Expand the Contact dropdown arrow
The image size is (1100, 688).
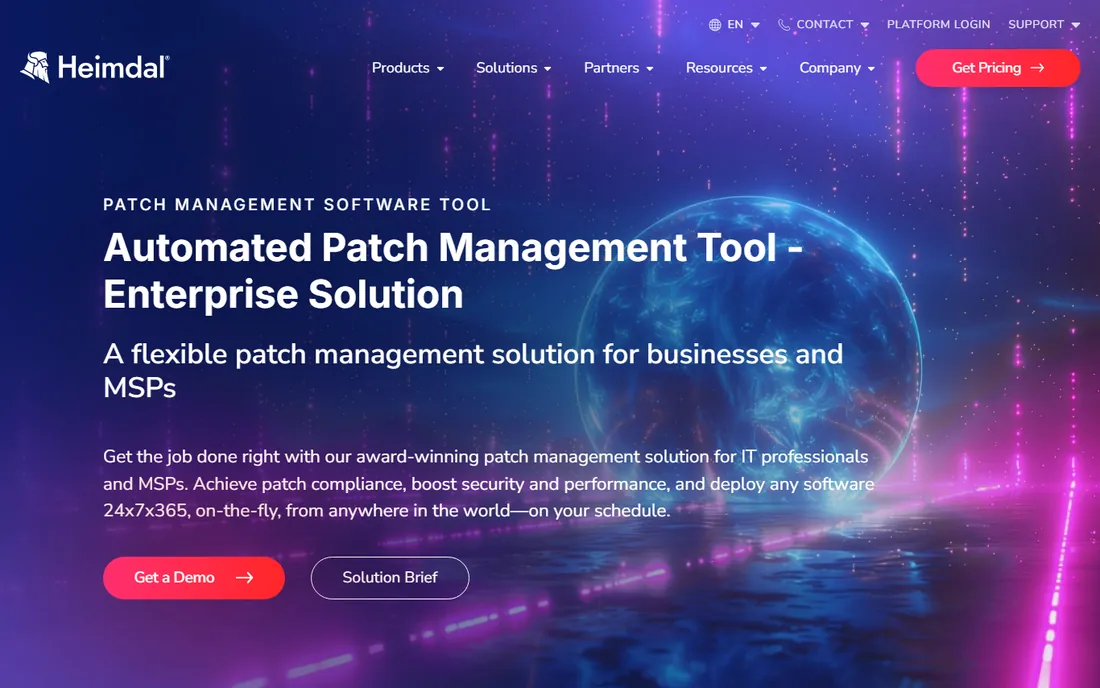click(x=864, y=25)
